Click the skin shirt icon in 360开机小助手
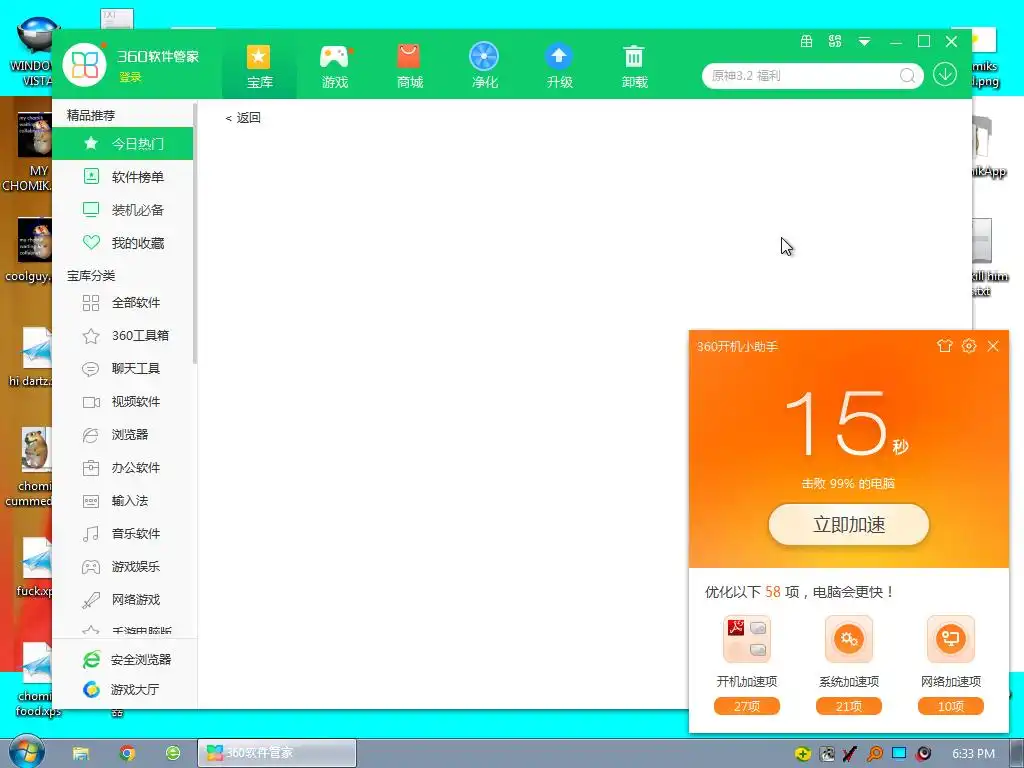Screen dimensions: 1024x768 click(x=944, y=346)
